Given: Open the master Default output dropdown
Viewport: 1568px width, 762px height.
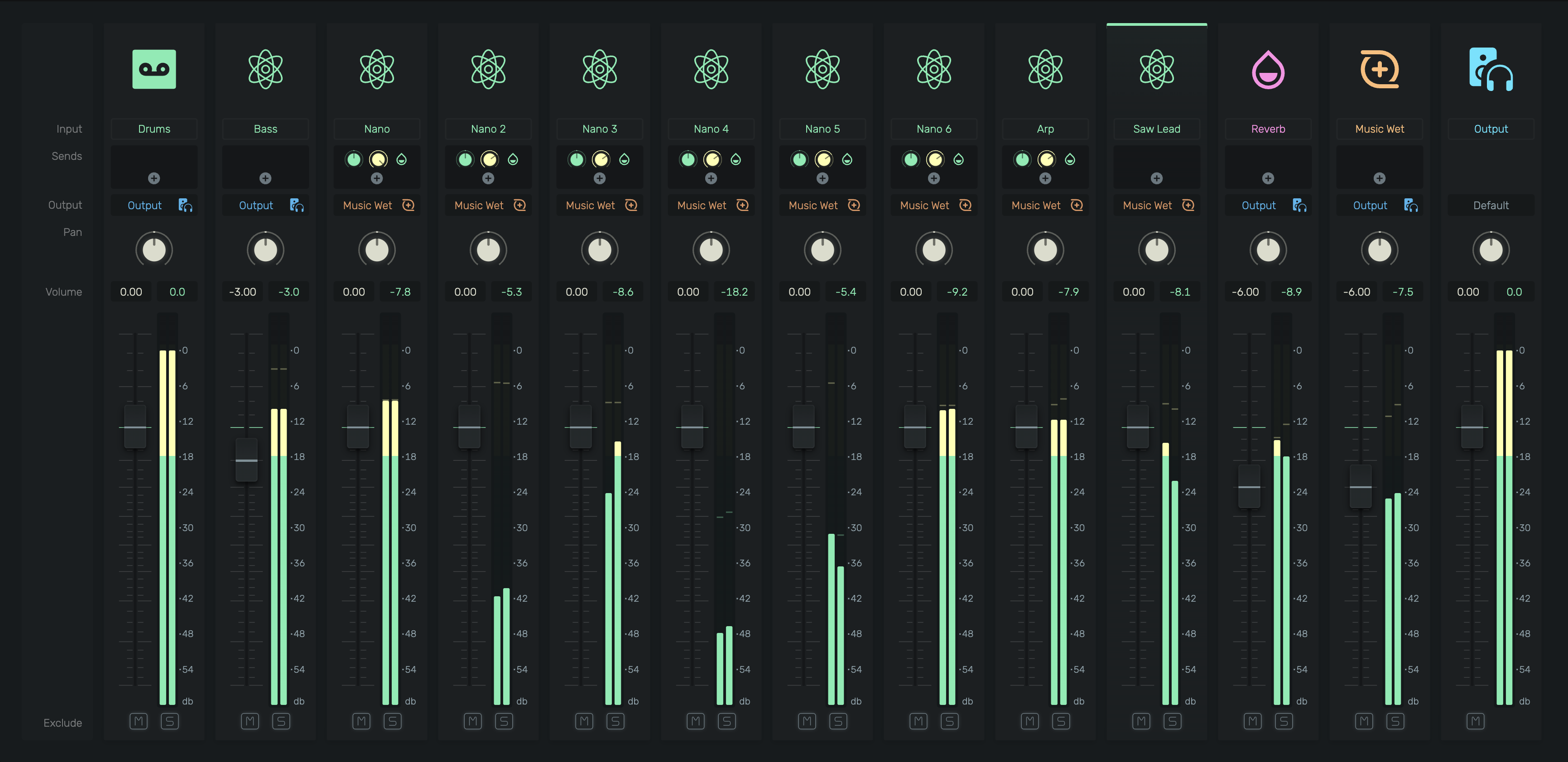Looking at the screenshot, I should 1491,206.
